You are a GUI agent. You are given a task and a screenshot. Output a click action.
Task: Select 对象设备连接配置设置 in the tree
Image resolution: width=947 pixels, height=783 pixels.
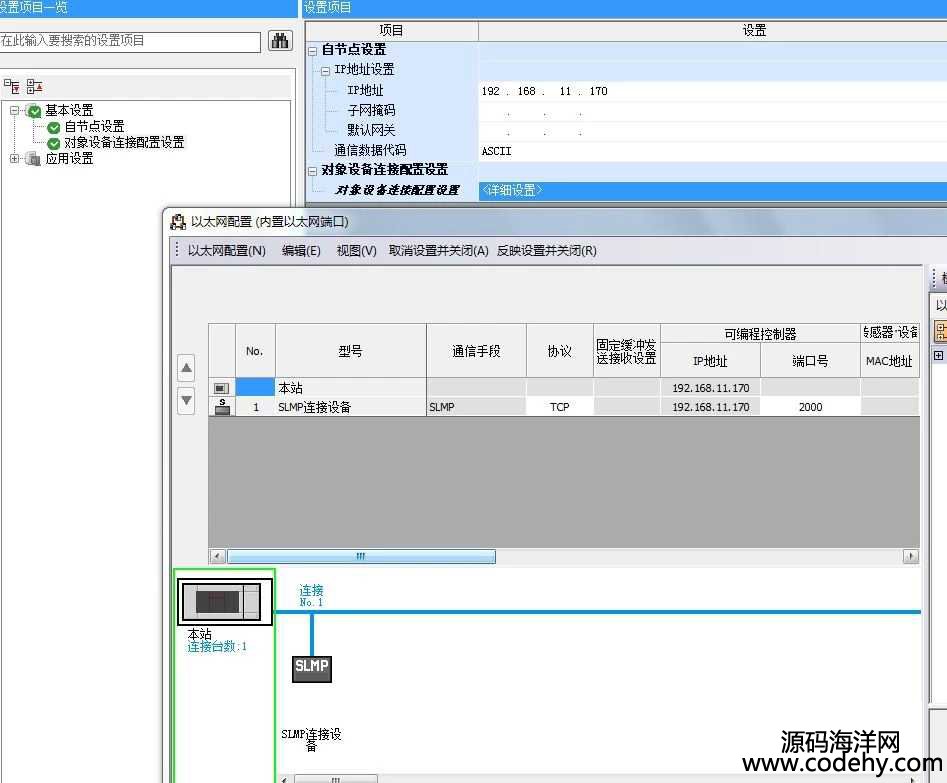point(124,143)
